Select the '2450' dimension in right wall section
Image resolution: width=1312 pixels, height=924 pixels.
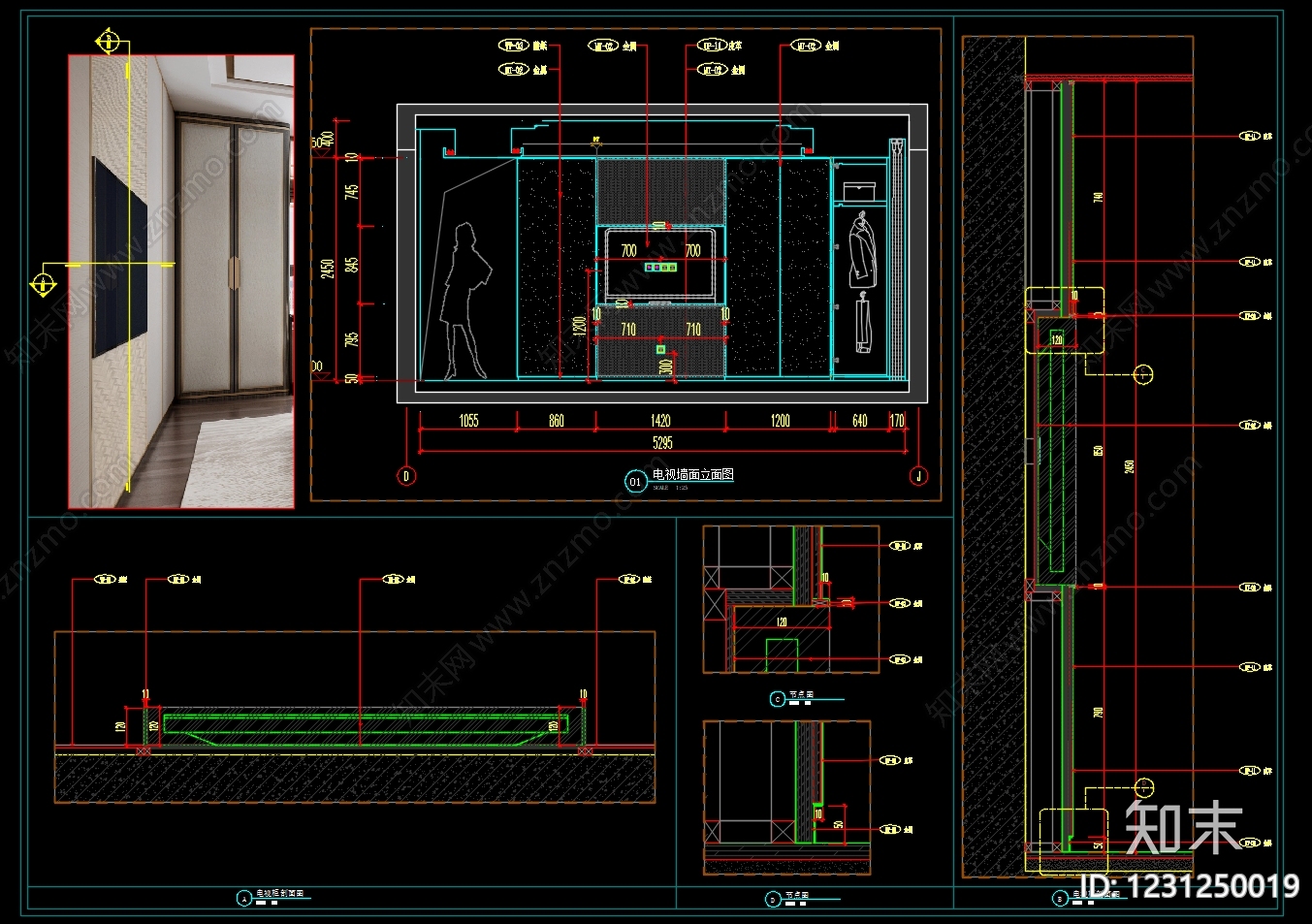coord(1129,466)
